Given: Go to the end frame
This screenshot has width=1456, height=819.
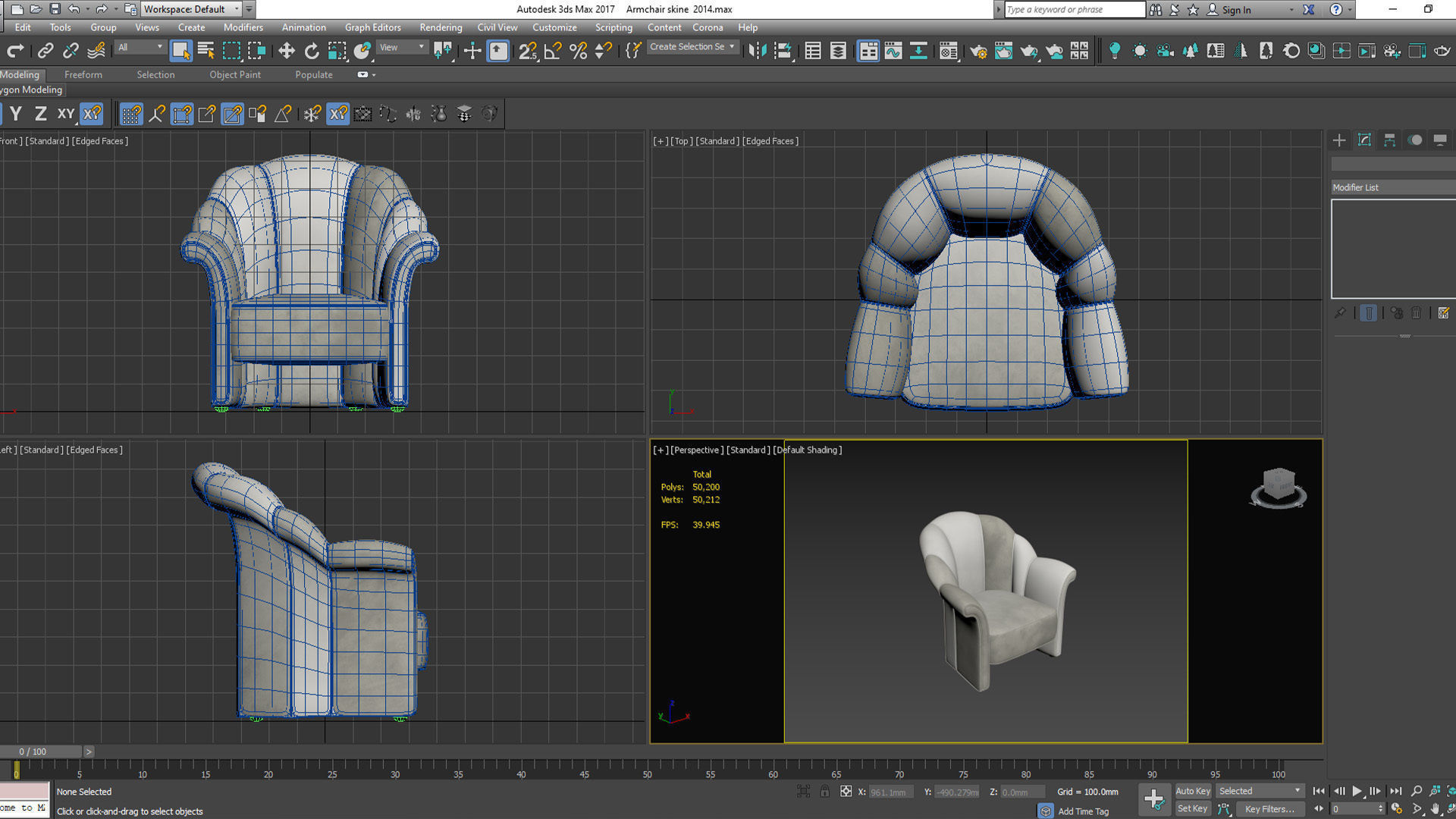Looking at the screenshot, I should (1395, 791).
